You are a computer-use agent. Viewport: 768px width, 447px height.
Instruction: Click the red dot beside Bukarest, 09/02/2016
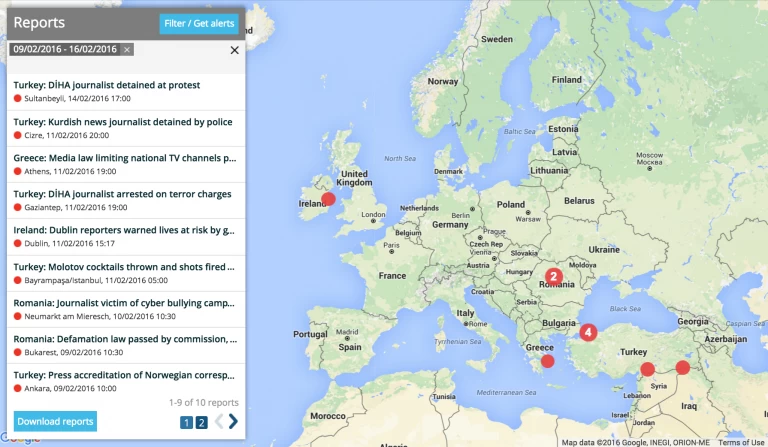click(18, 352)
